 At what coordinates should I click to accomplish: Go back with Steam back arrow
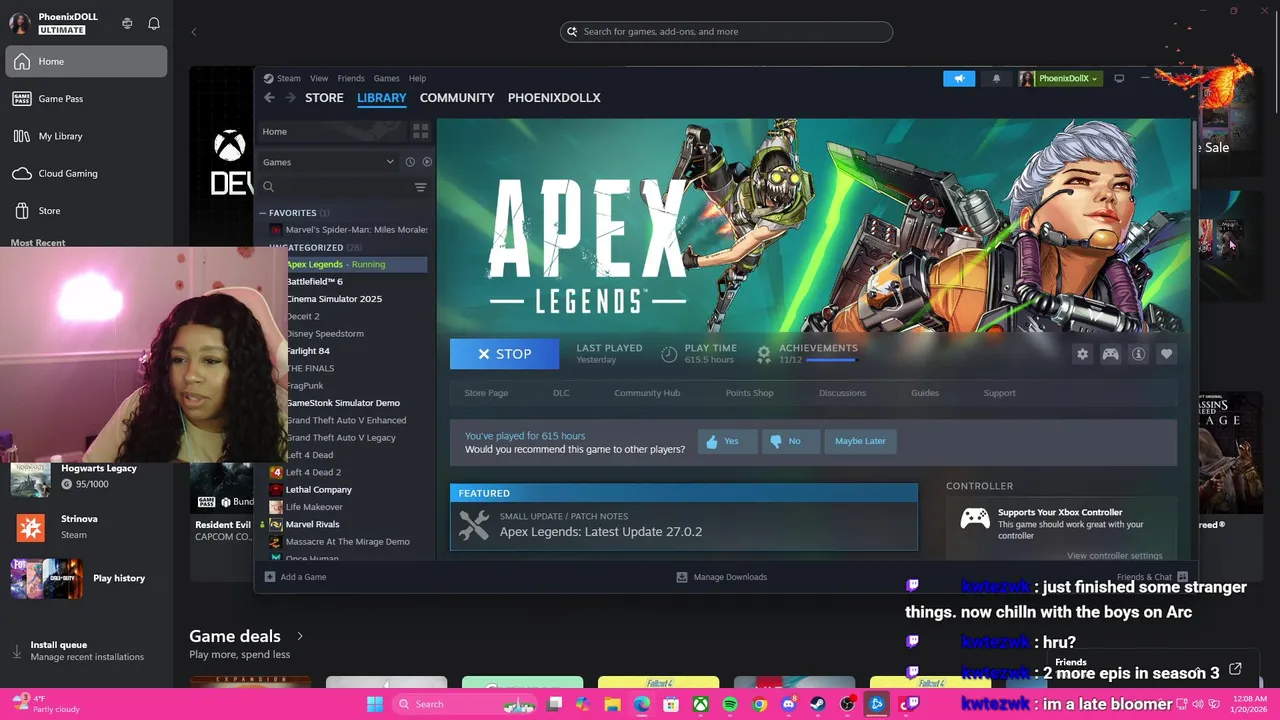[269, 97]
